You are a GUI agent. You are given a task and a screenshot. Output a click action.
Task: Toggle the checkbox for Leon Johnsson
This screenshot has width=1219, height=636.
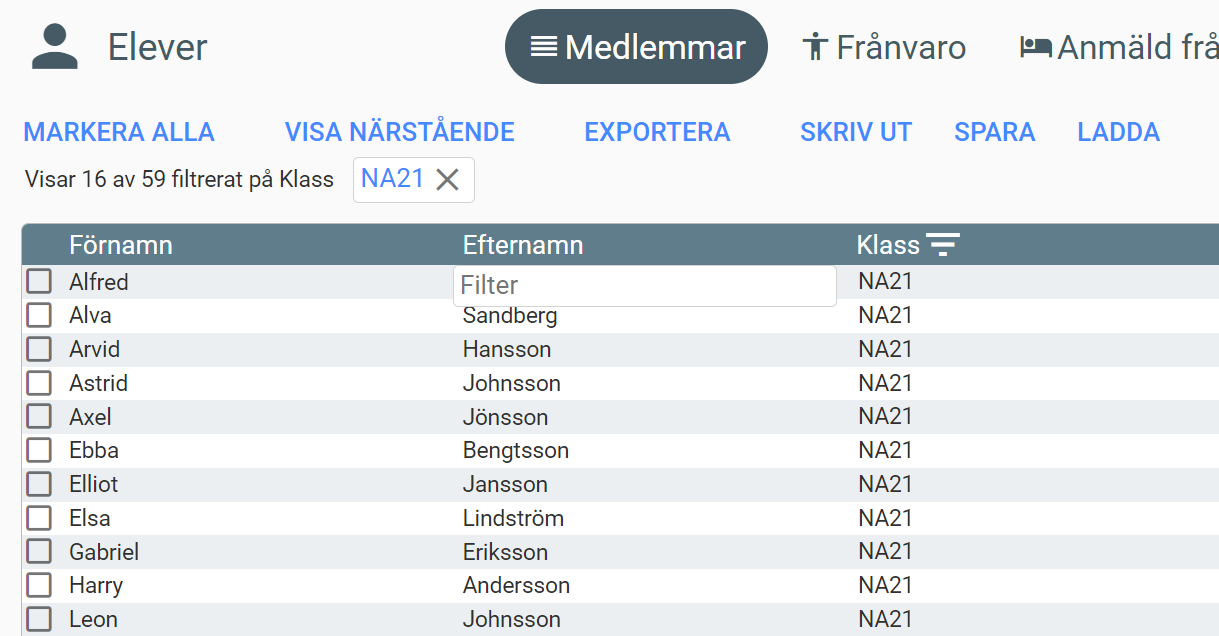pyautogui.click(x=39, y=619)
